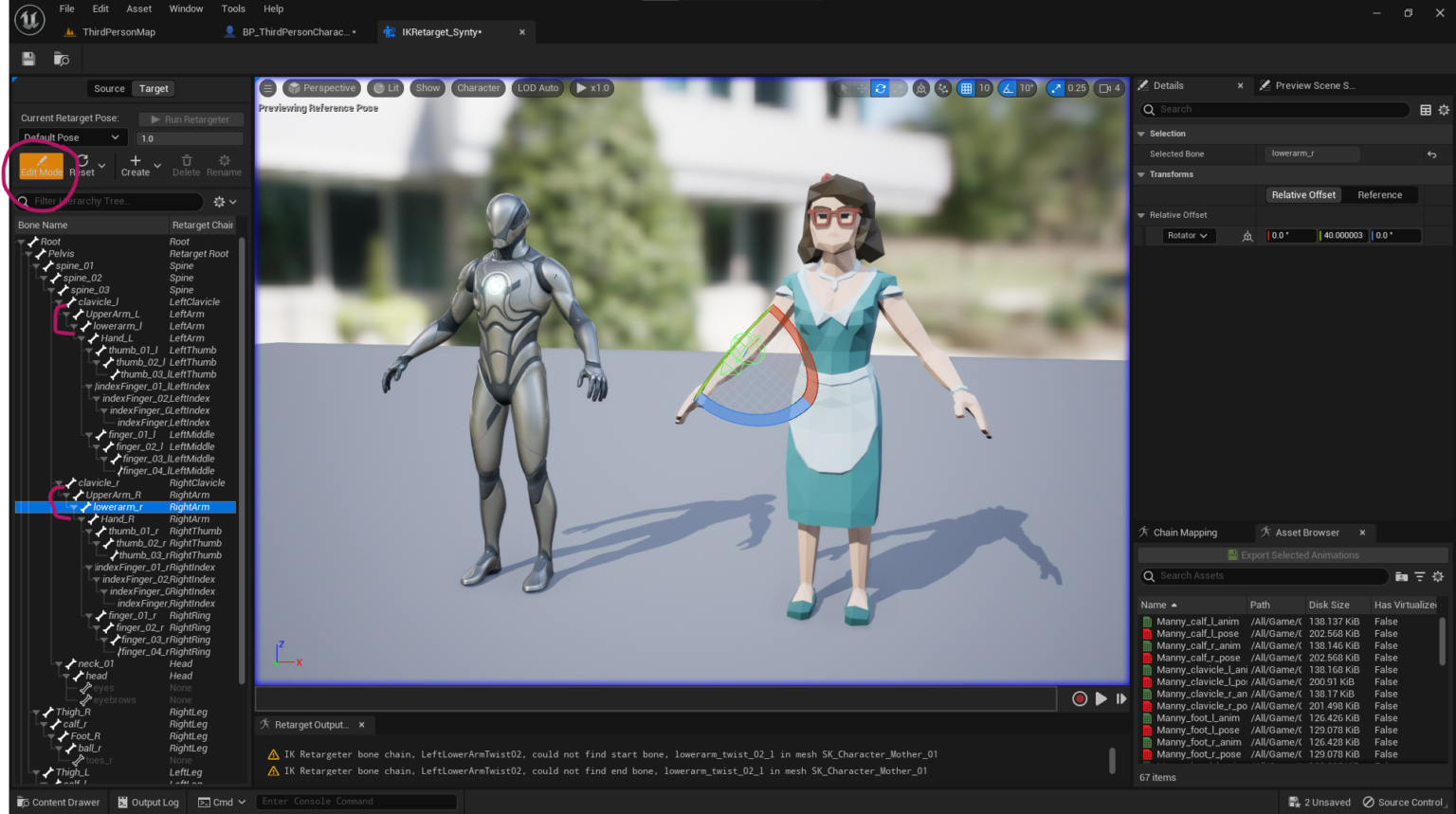This screenshot has height=814, width=1456.
Task: Switch transforms to the Reference view
Action: point(1379,194)
